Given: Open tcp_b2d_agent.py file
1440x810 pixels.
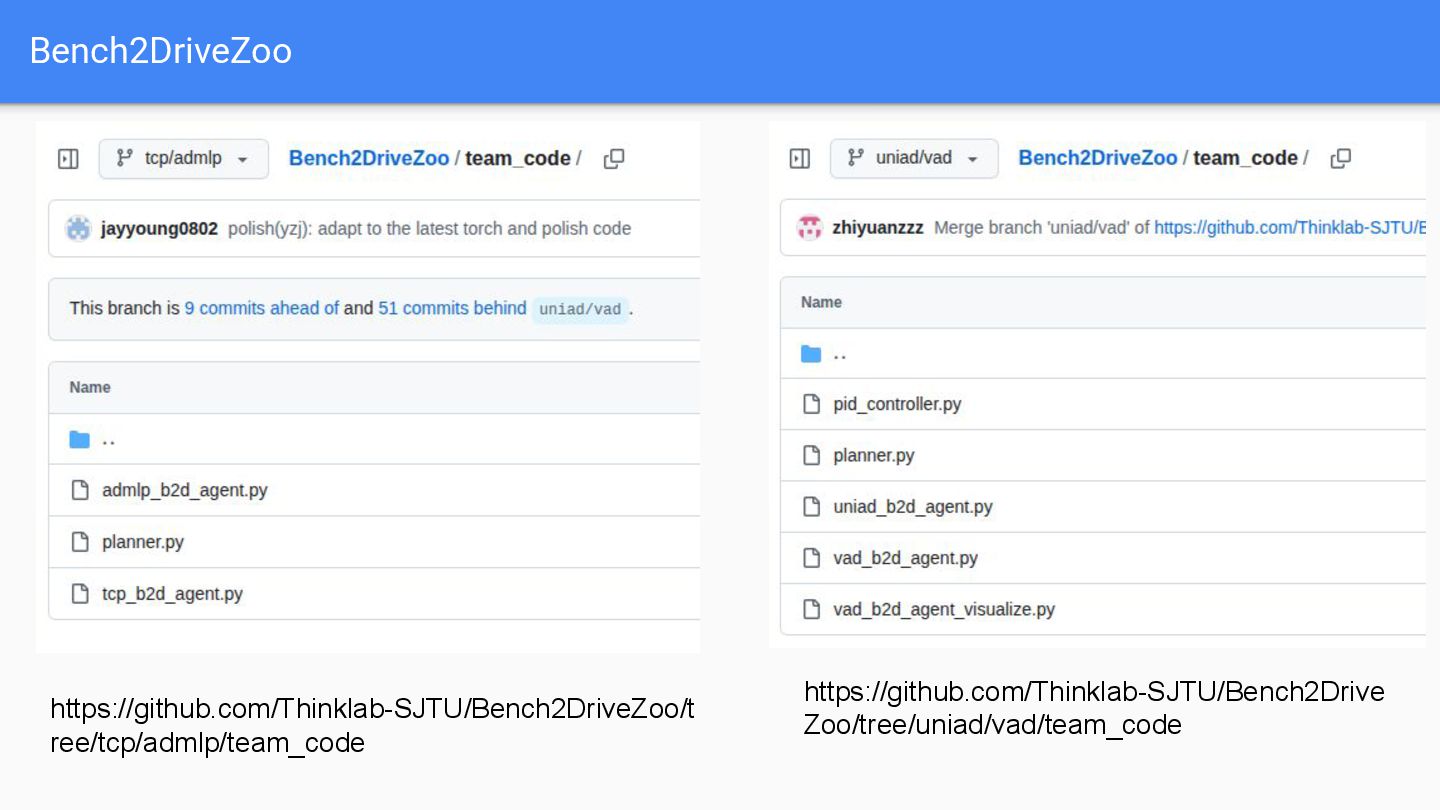Looking at the screenshot, I should (x=172, y=594).
